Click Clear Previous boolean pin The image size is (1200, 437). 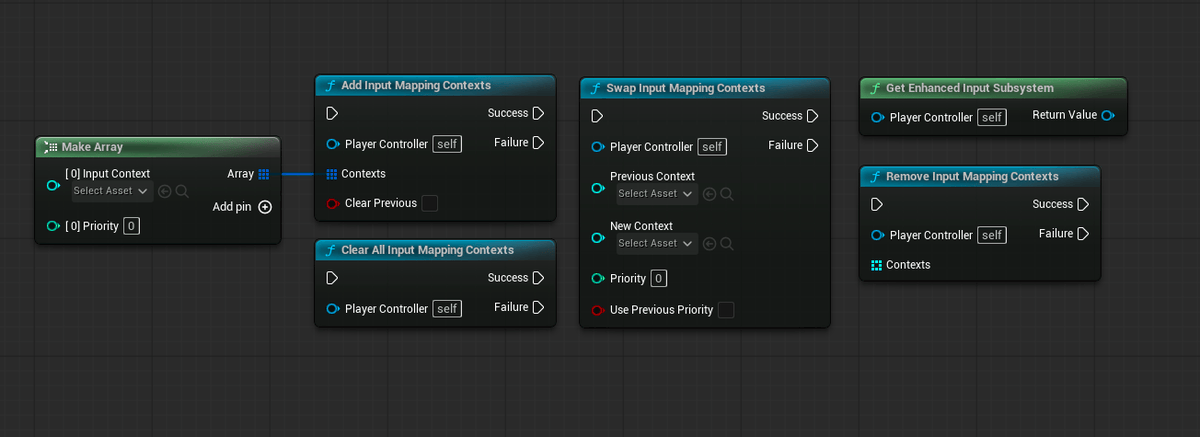point(333,204)
